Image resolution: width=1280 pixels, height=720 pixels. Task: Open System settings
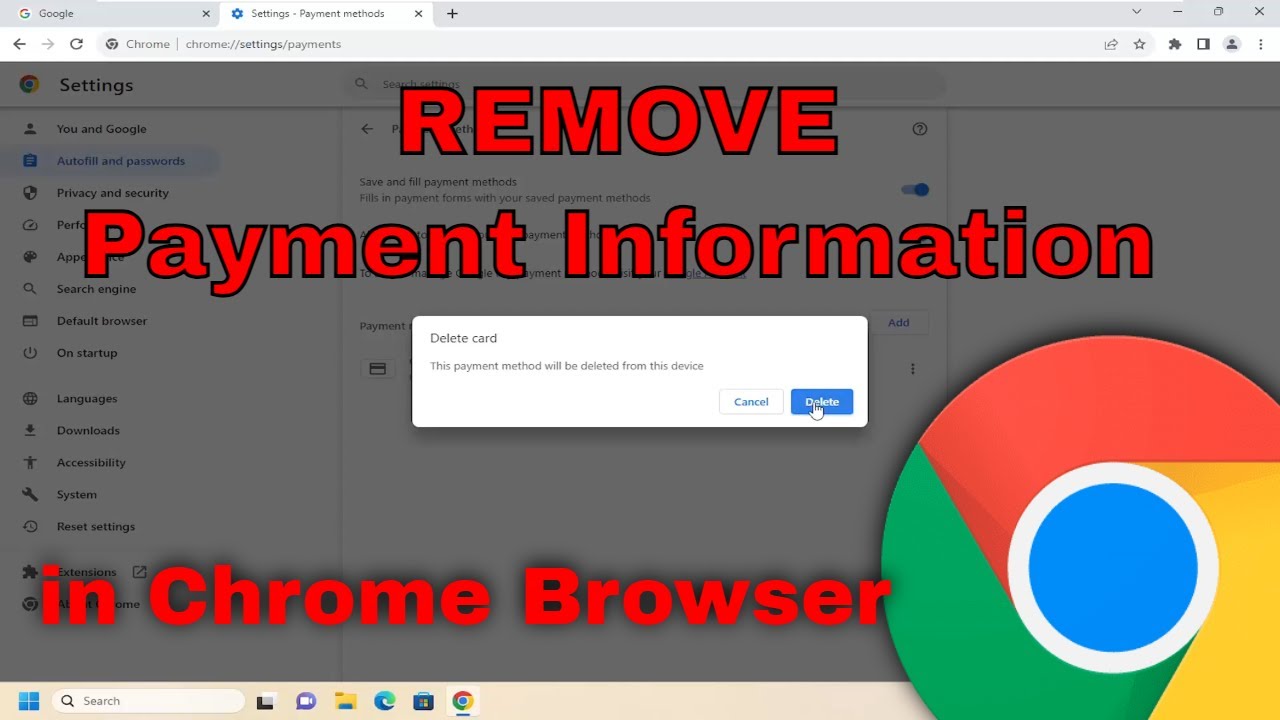[x=76, y=494]
